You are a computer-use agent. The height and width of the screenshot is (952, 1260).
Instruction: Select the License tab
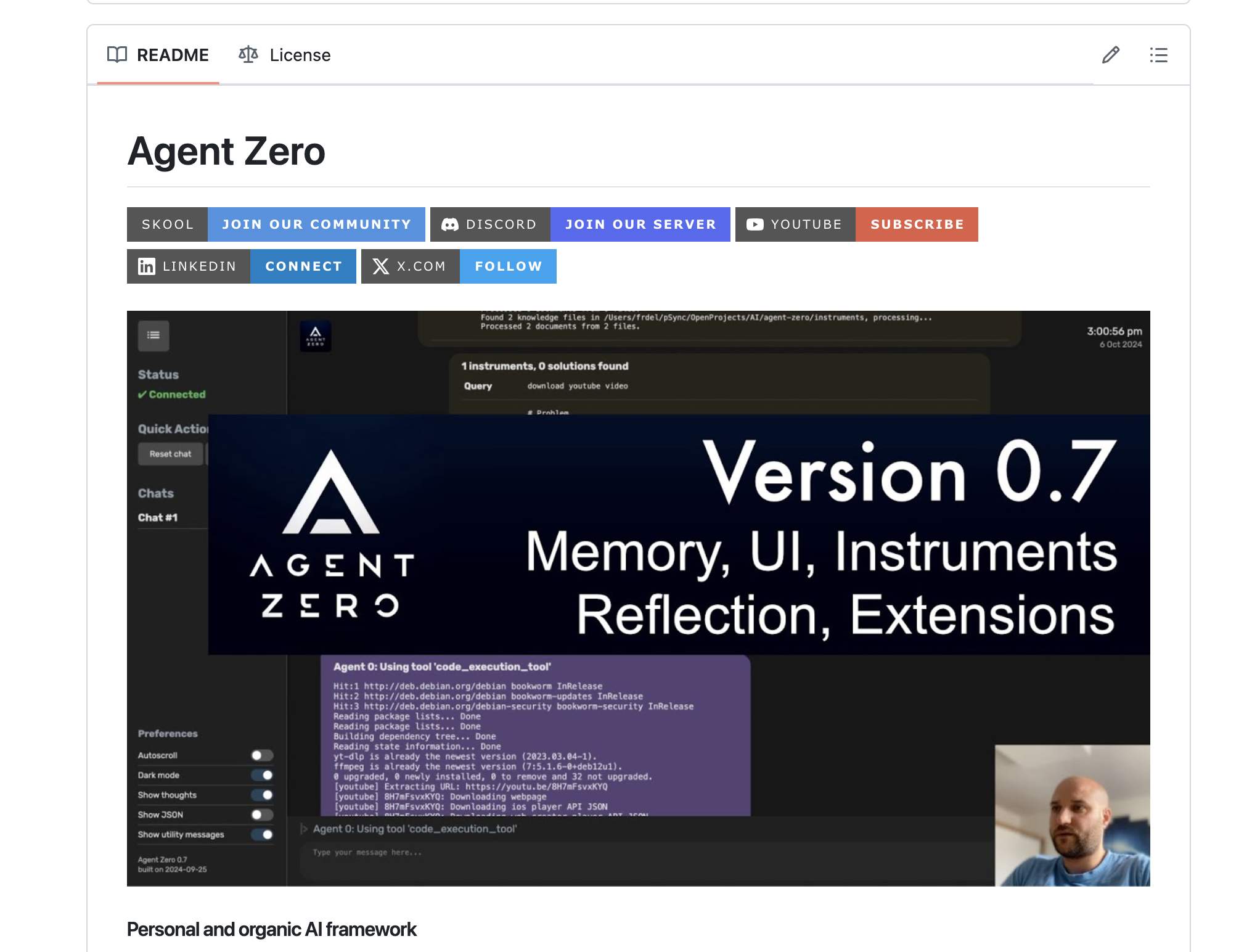tap(284, 55)
